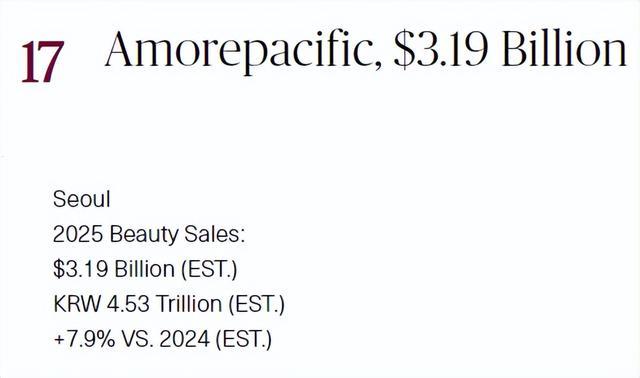Click the Seoul location text
The image size is (640, 378).
82,199
